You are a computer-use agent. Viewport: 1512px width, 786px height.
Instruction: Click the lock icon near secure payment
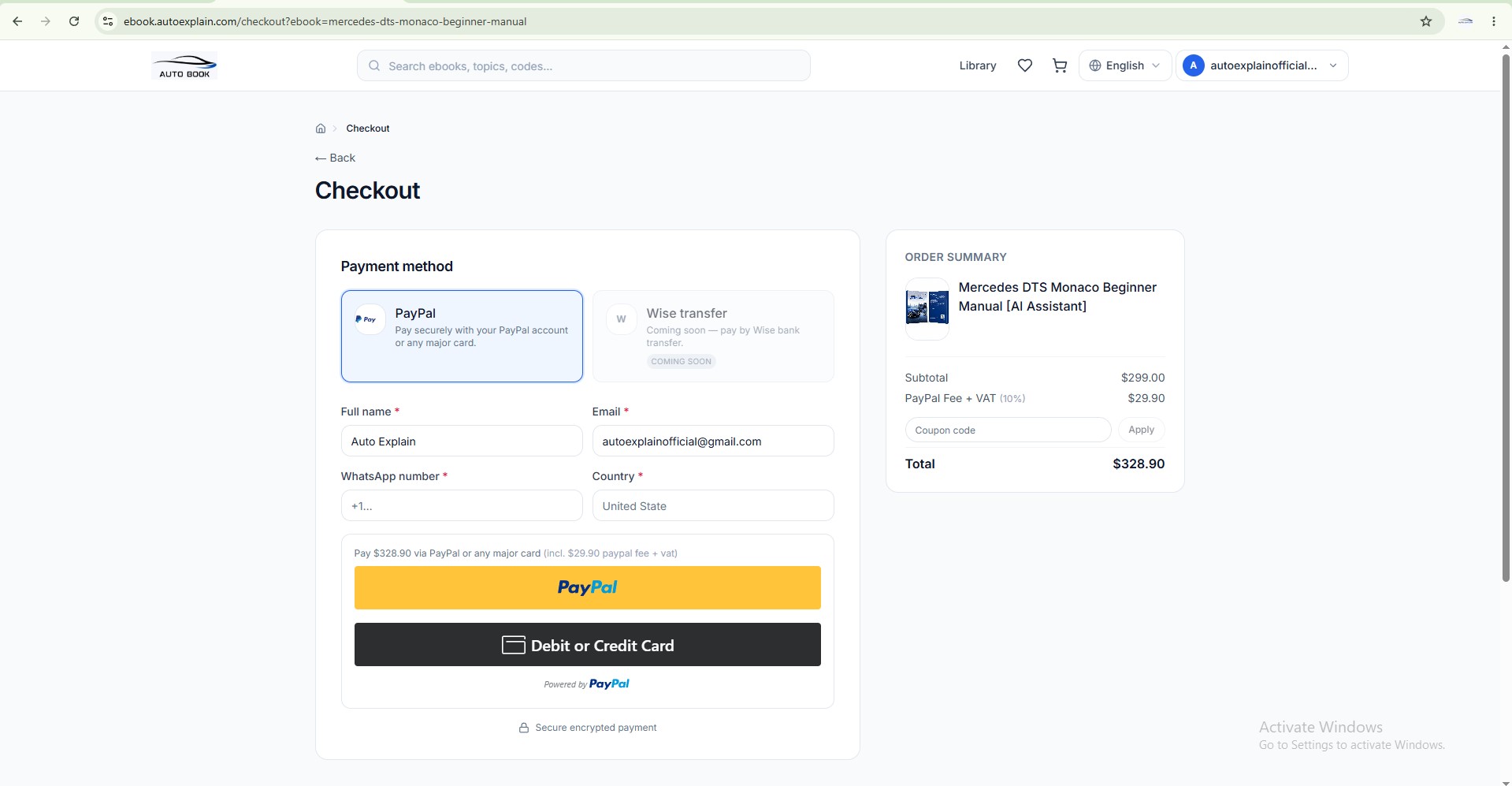(524, 728)
